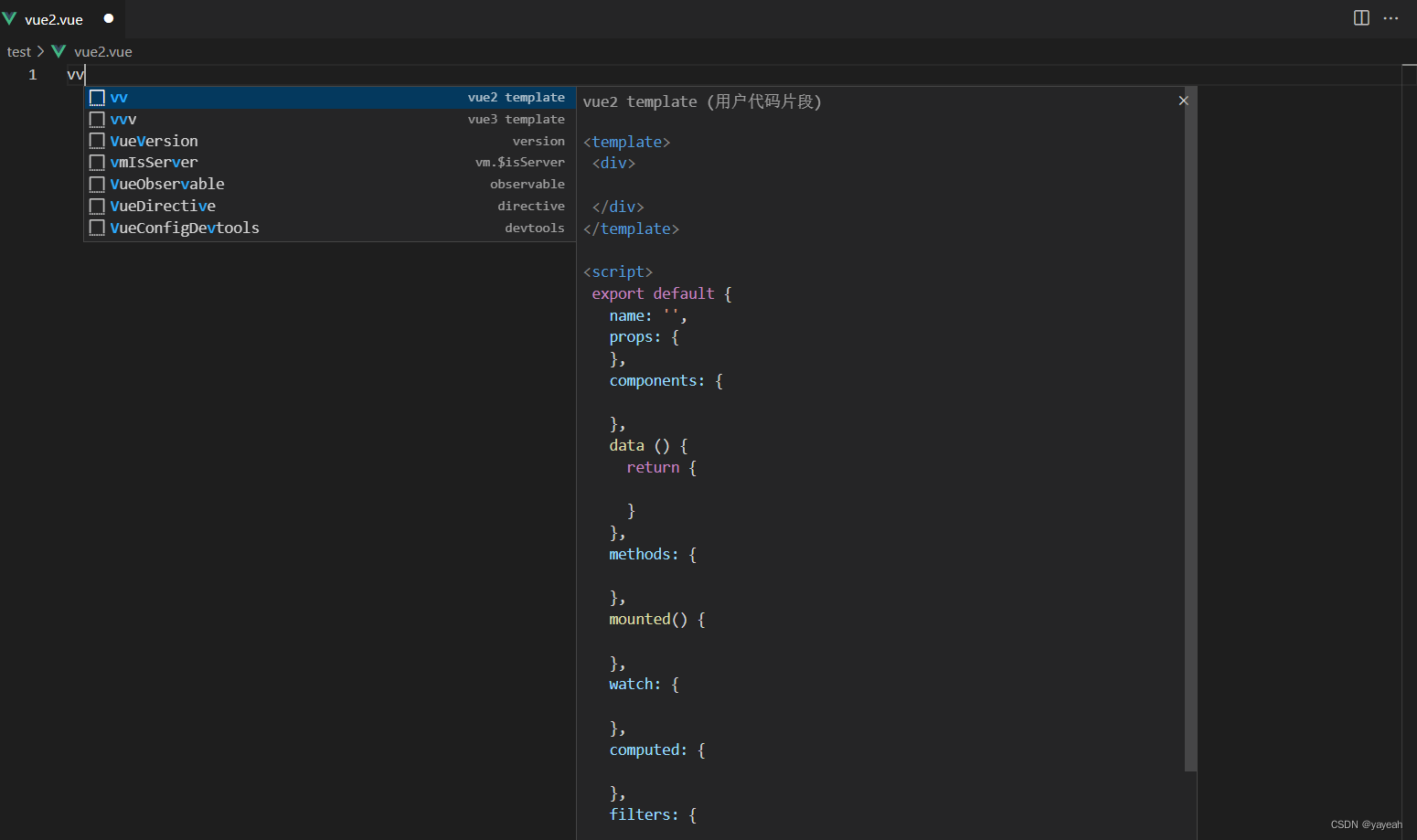Click the test folder breadcrumb
1417x840 pixels.
coord(19,51)
